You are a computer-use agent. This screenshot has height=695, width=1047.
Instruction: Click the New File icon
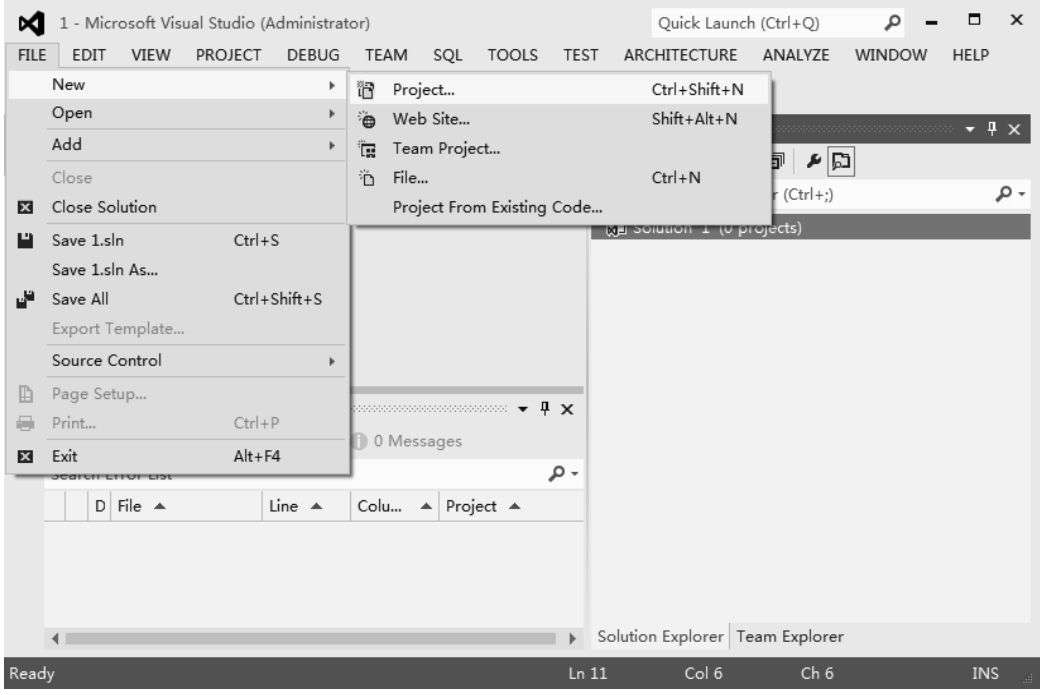[x=367, y=178]
